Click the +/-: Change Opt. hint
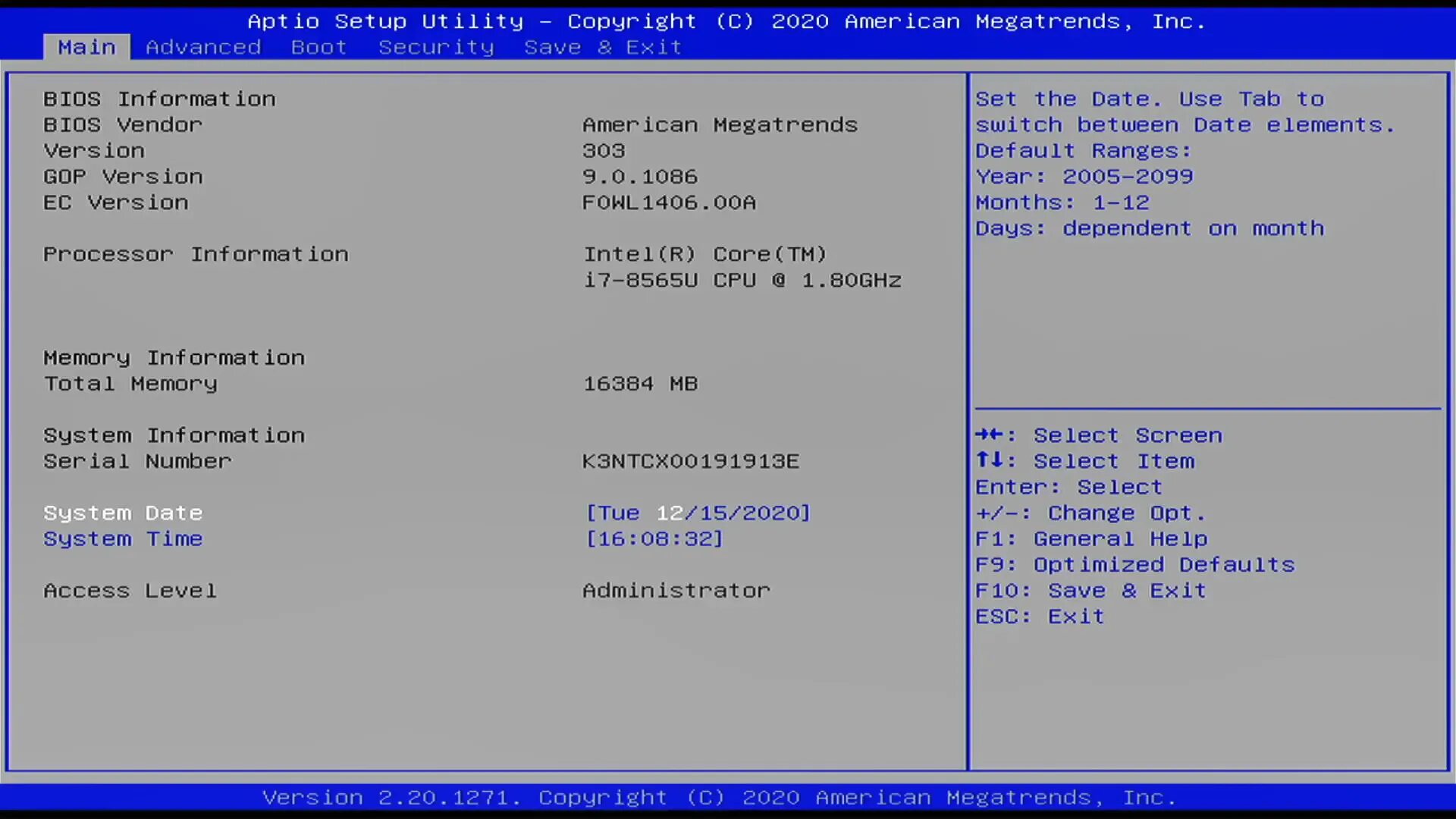This screenshot has height=819, width=1456. coord(1090,513)
